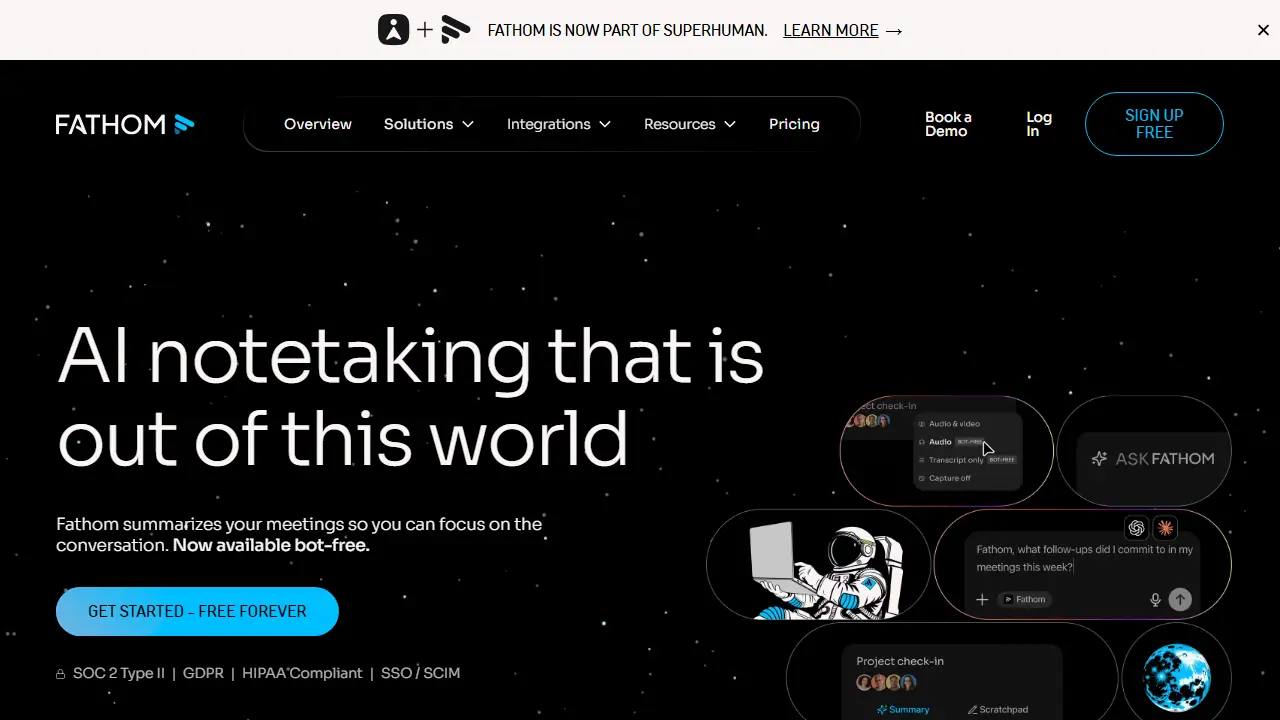
Task: Dismiss the announcement banner with the X
Action: point(1263,30)
